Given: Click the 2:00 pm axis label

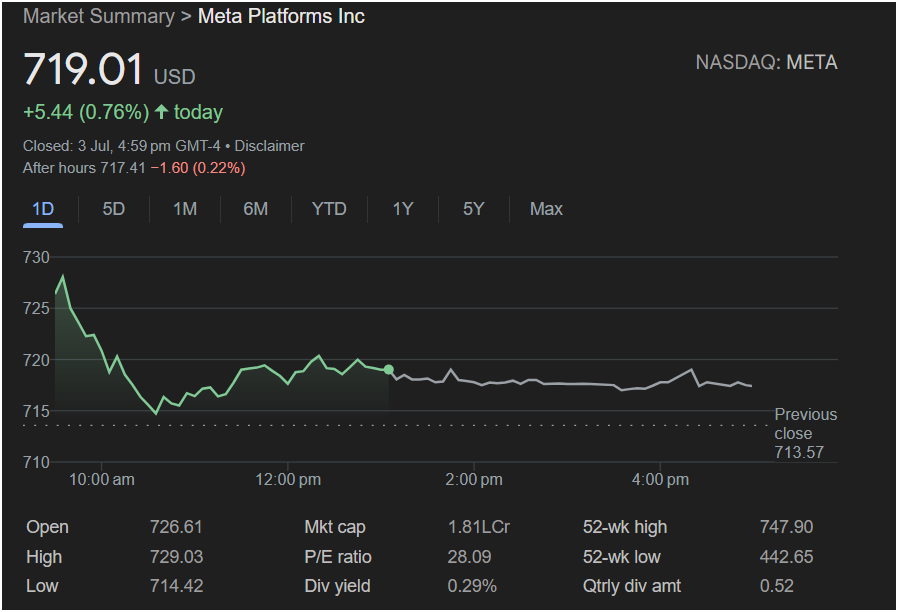Looking at the screenshot, I should [474, 479].
